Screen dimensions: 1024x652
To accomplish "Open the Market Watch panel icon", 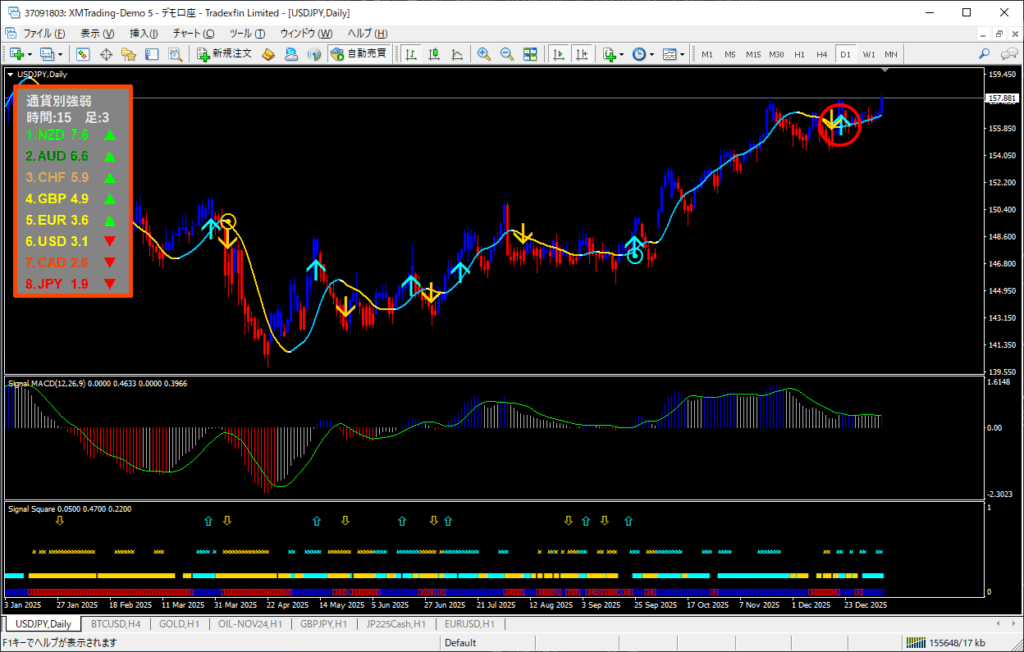I will [x=83, y=54].
